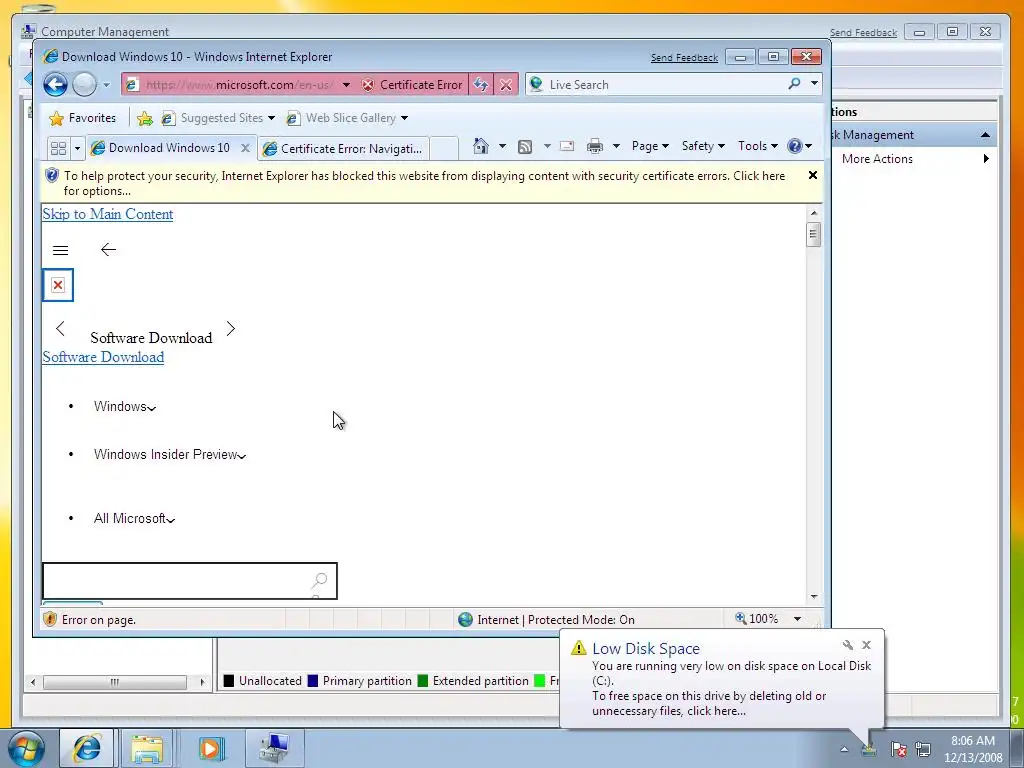1024x768 pixels.
Task: Click the Error on page status icon
Action: (50, 619)
